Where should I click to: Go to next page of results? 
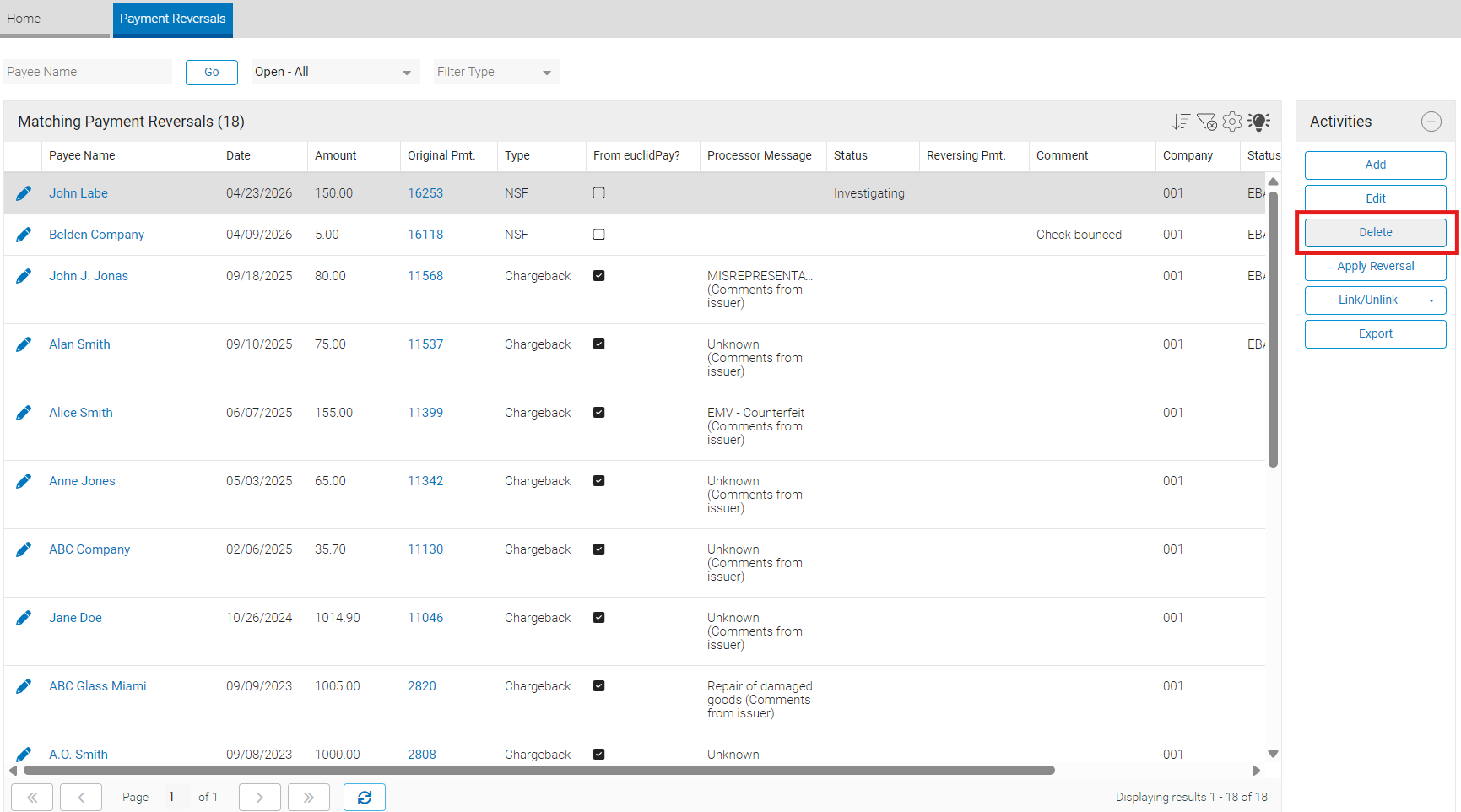260,797
